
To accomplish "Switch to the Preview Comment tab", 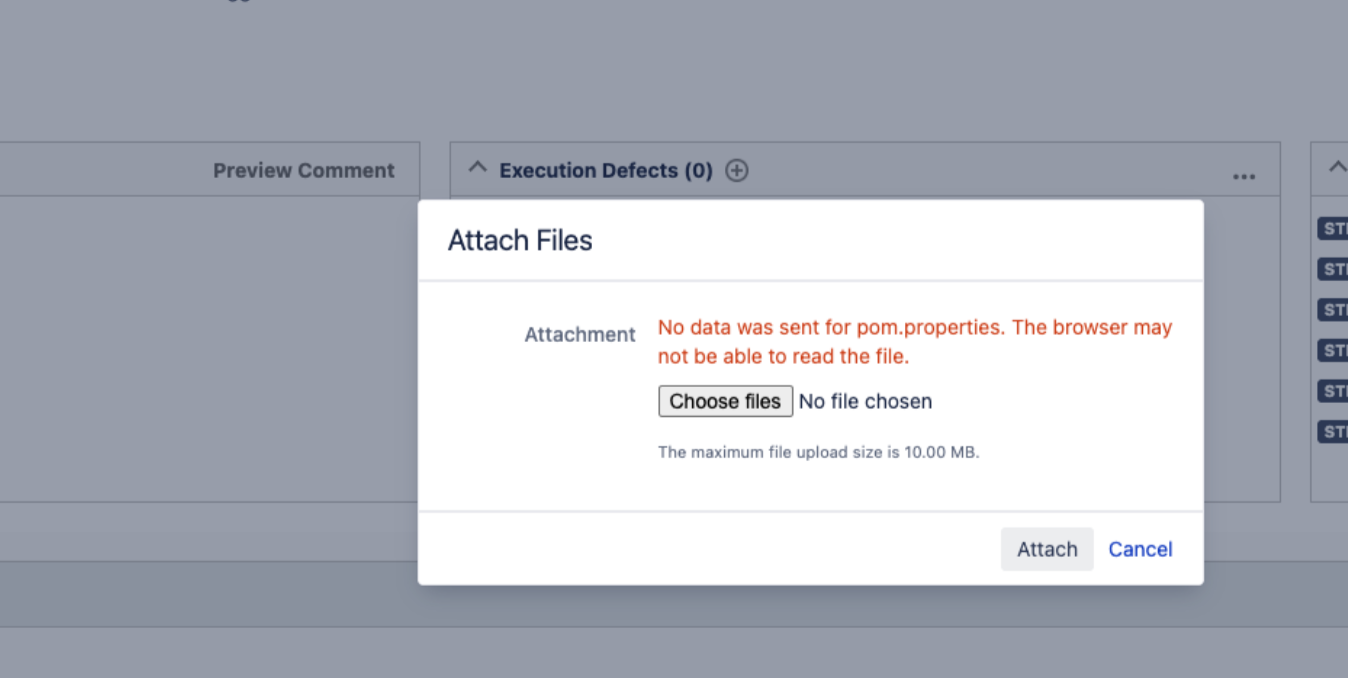I will tap(303, 171).
